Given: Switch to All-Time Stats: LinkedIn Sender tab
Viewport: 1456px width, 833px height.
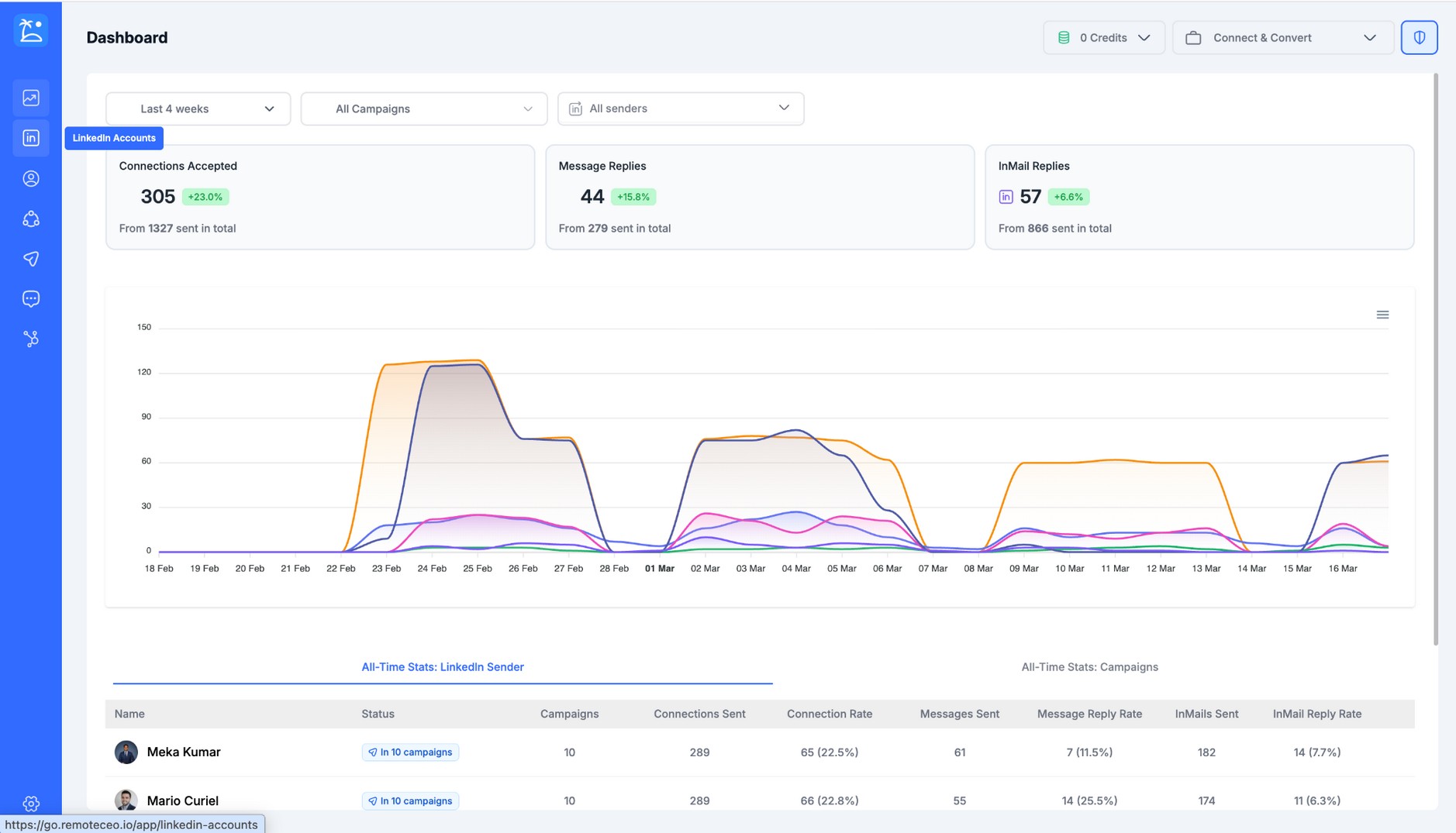Looking at the screenshot, I should [443, 666].
